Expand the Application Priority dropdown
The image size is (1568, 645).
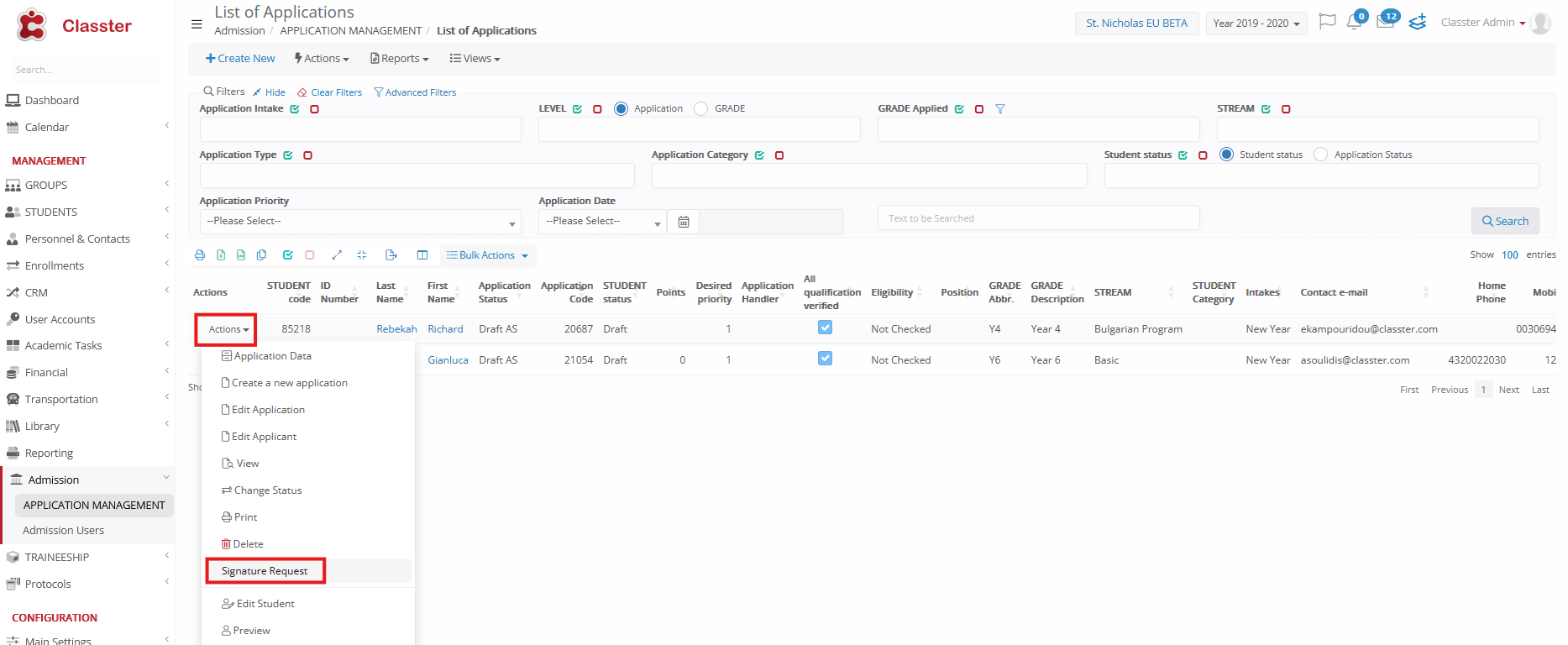coord(359,222)
